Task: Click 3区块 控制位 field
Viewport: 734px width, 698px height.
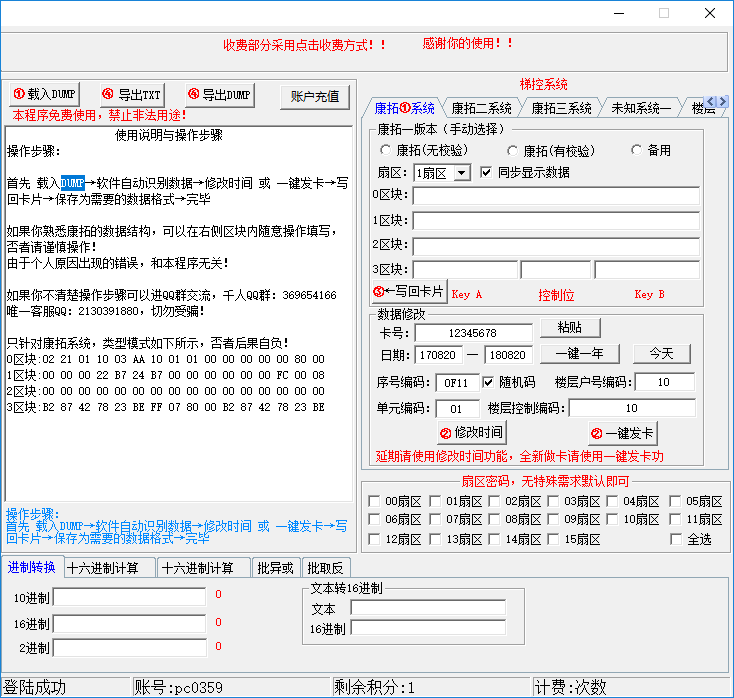Action: click(556, 270)
